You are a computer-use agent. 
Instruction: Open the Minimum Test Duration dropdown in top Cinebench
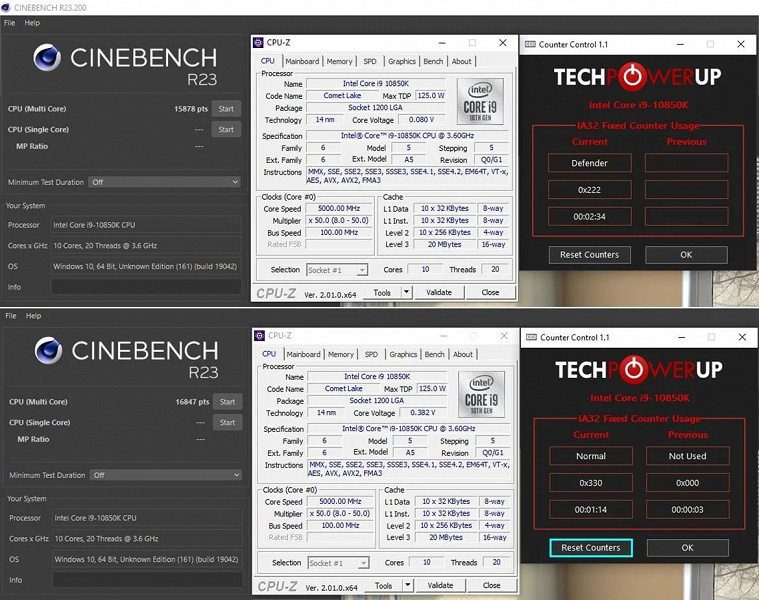coord(165,182)
